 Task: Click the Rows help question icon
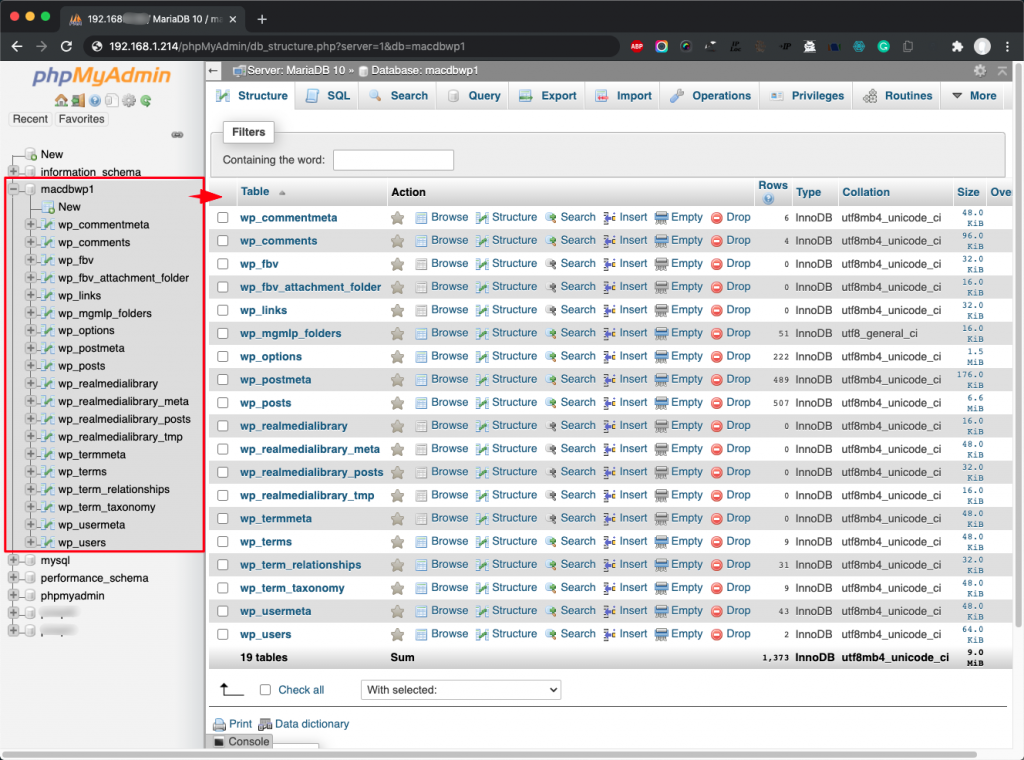pyautogui.click(x=768, y=199)
